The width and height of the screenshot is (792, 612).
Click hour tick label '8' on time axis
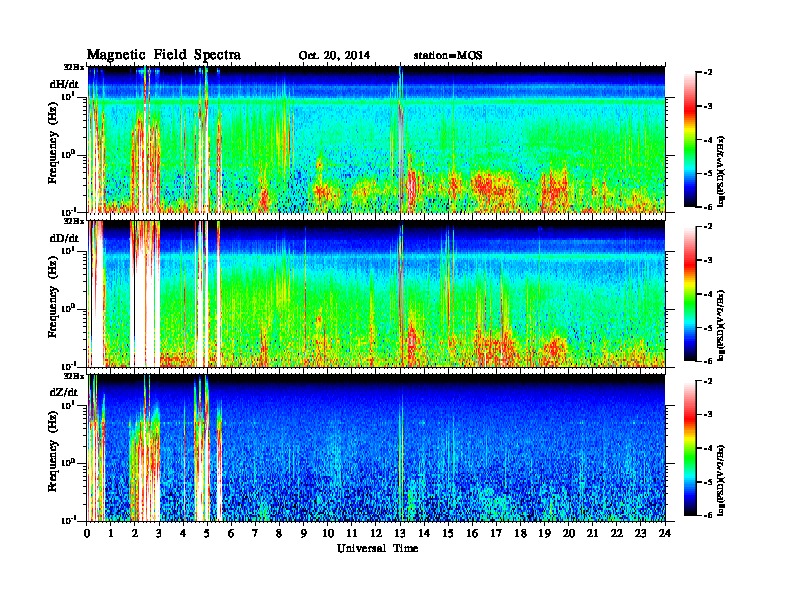pyautogui.click(x=279, y=534)
